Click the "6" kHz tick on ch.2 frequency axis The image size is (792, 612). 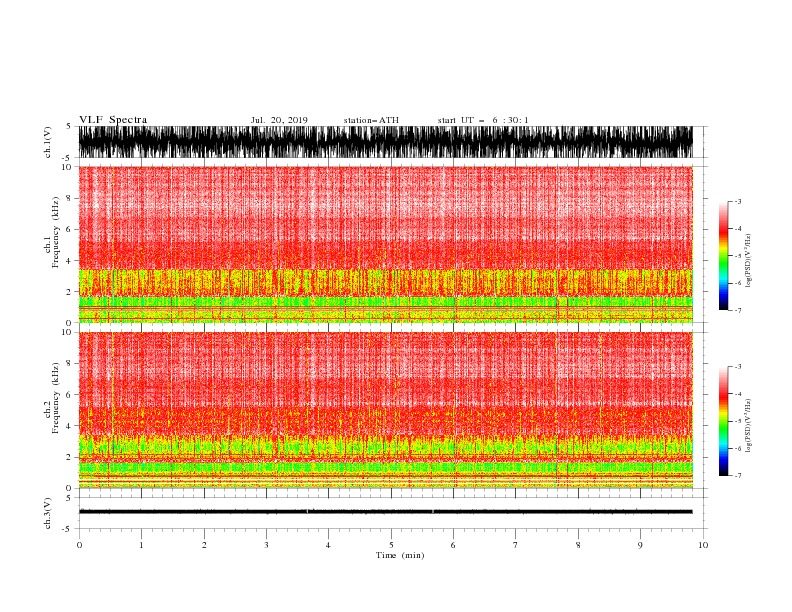69,395
